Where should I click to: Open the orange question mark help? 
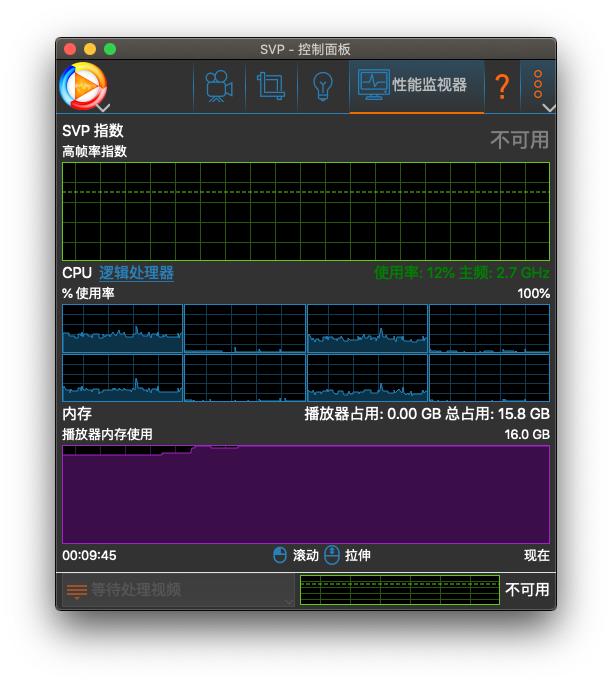(503, 86)
